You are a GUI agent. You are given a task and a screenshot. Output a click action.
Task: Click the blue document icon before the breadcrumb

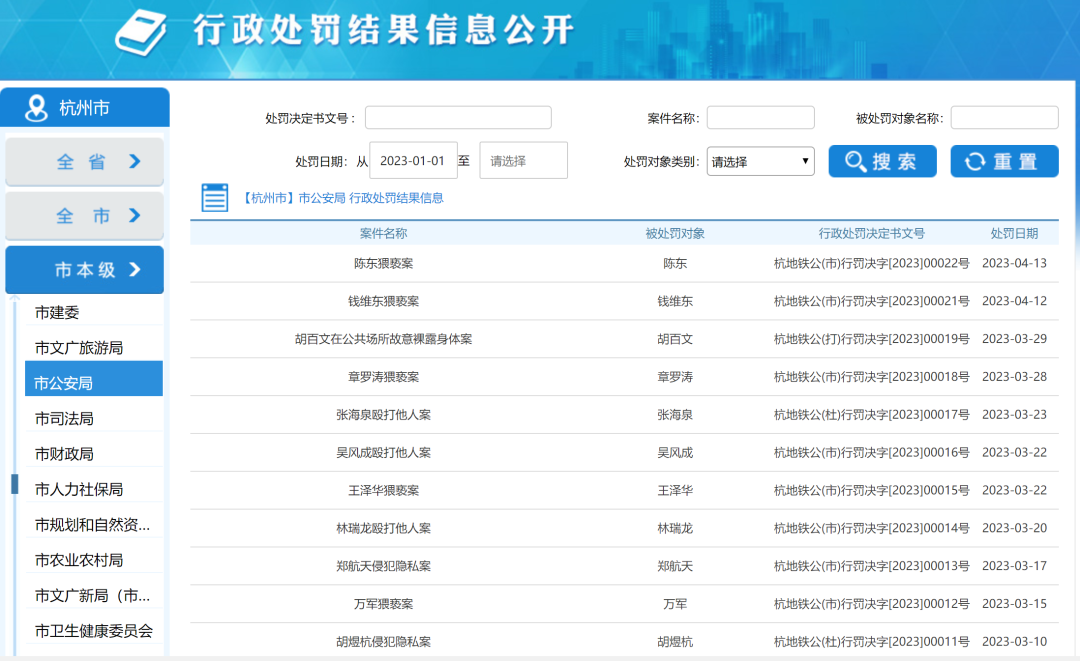coord(214,197)
